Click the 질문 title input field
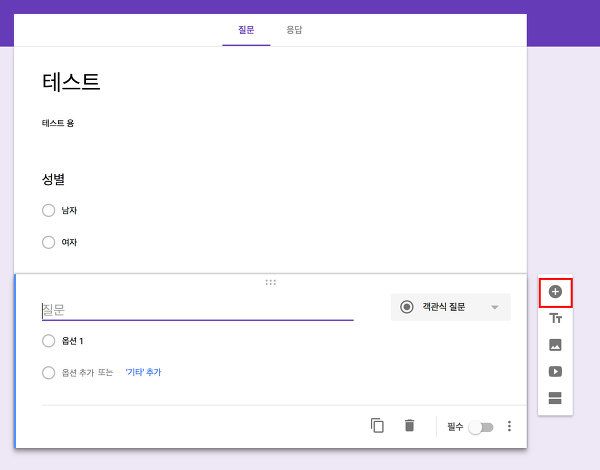The height and width of the screenshot is (470, 600). click(x=197, y=310)
